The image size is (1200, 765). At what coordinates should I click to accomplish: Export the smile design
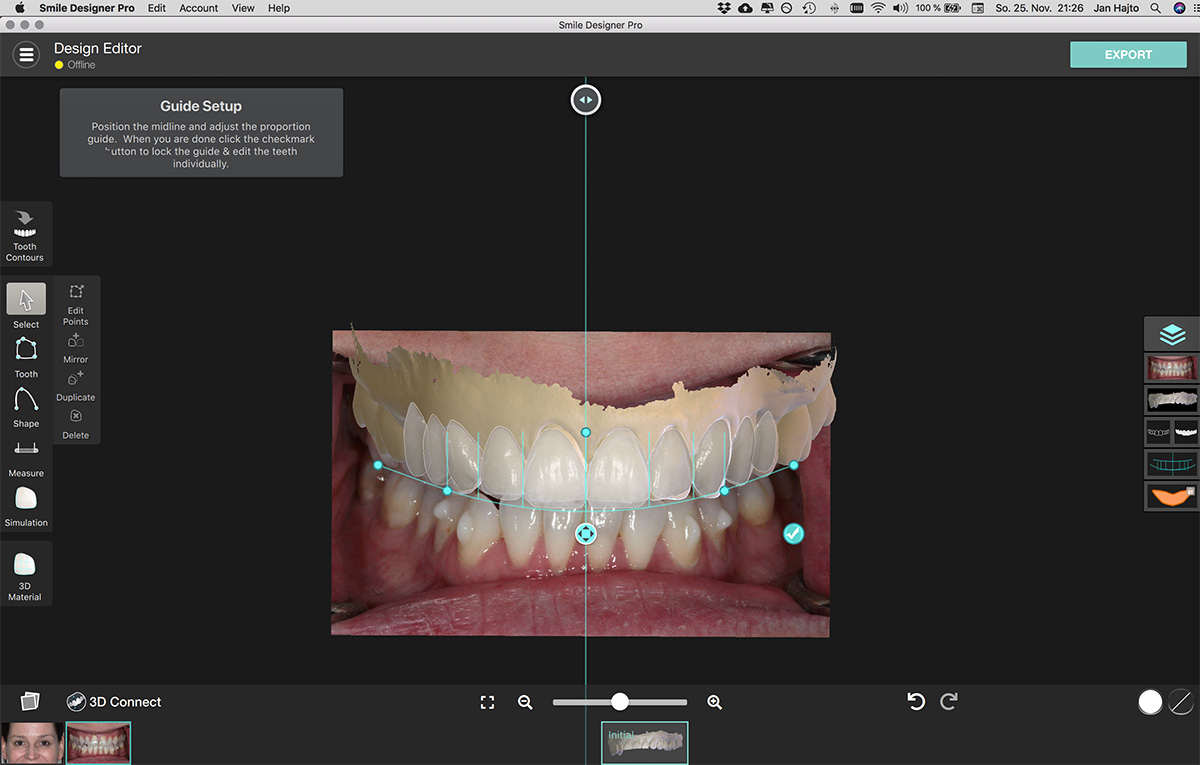pos(1128,55)
